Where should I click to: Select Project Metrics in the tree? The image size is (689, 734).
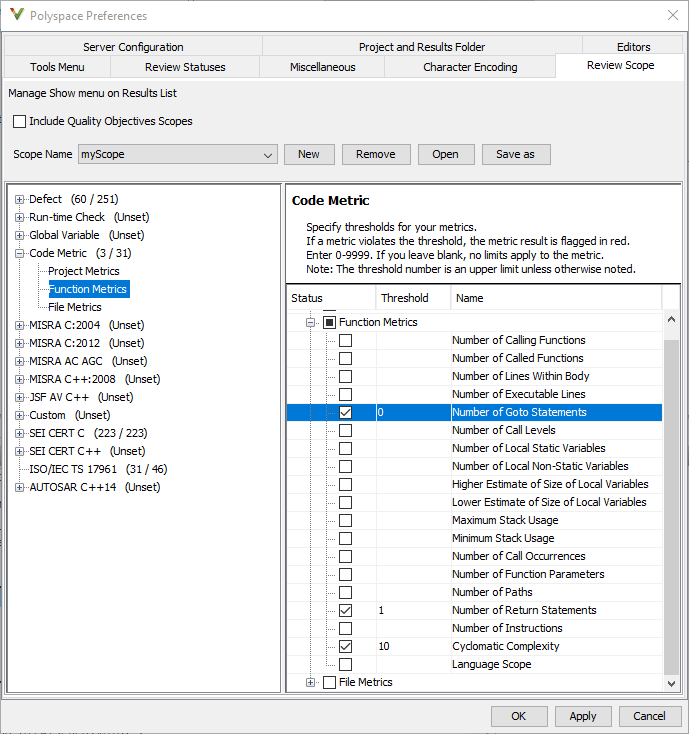coord(84,272)
